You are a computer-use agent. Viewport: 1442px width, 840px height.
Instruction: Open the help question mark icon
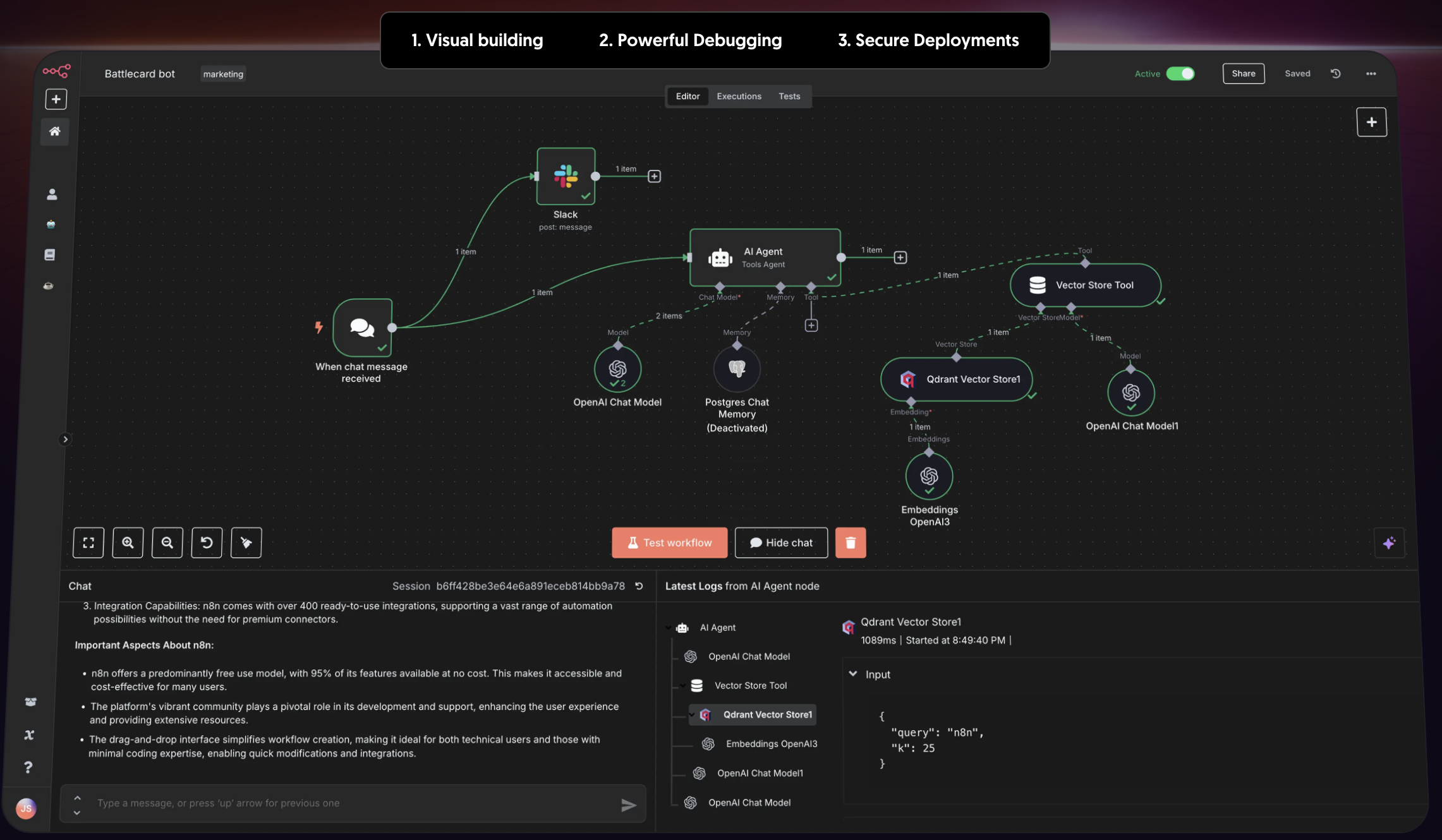point(28,767)
